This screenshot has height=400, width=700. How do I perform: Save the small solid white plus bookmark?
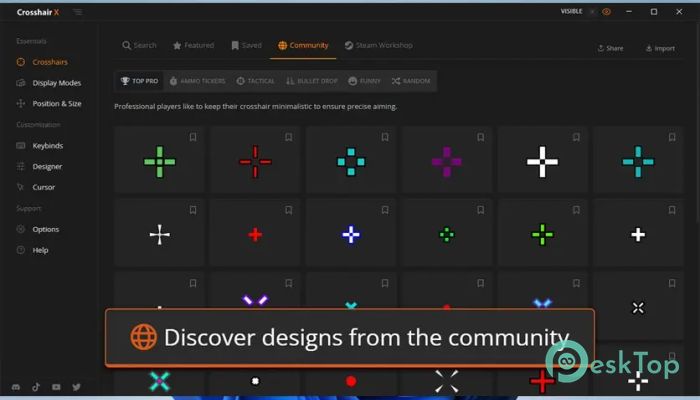[x=672, y=210]
